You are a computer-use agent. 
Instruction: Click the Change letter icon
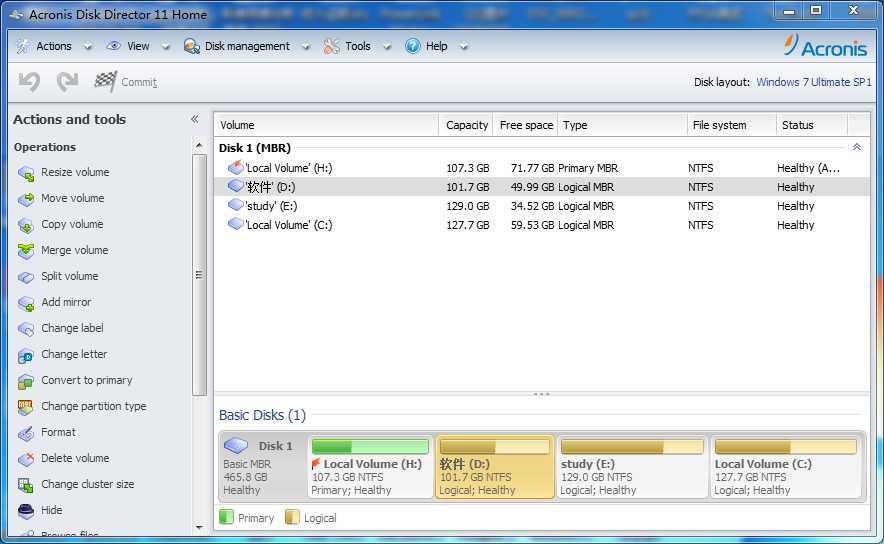pos(26,355)
